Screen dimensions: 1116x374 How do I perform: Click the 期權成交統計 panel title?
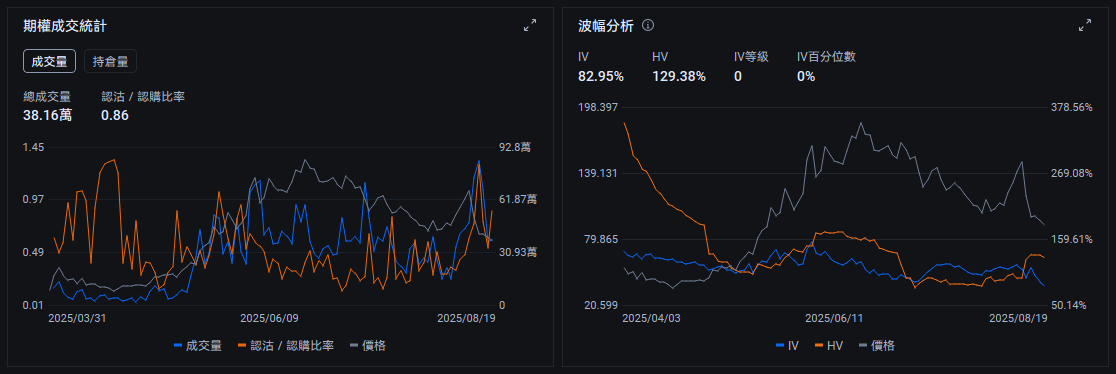pos(65,26)
